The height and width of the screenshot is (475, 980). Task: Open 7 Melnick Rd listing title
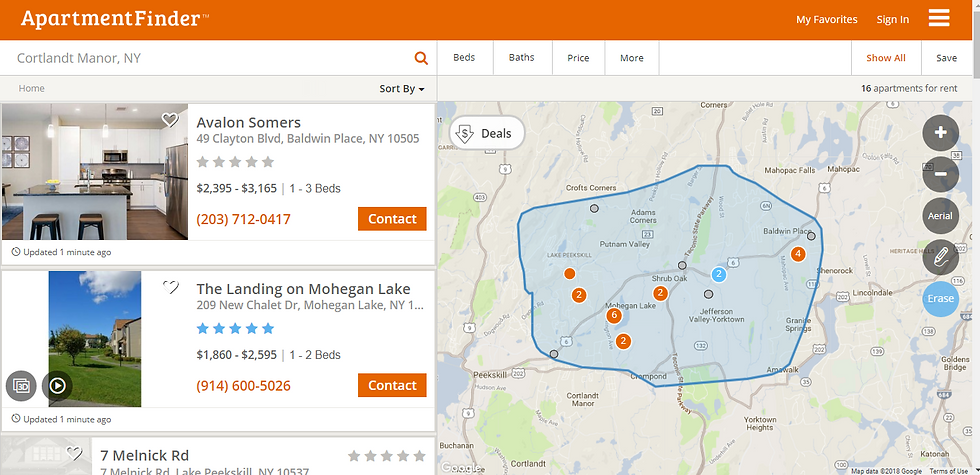[x=144, y=456]
